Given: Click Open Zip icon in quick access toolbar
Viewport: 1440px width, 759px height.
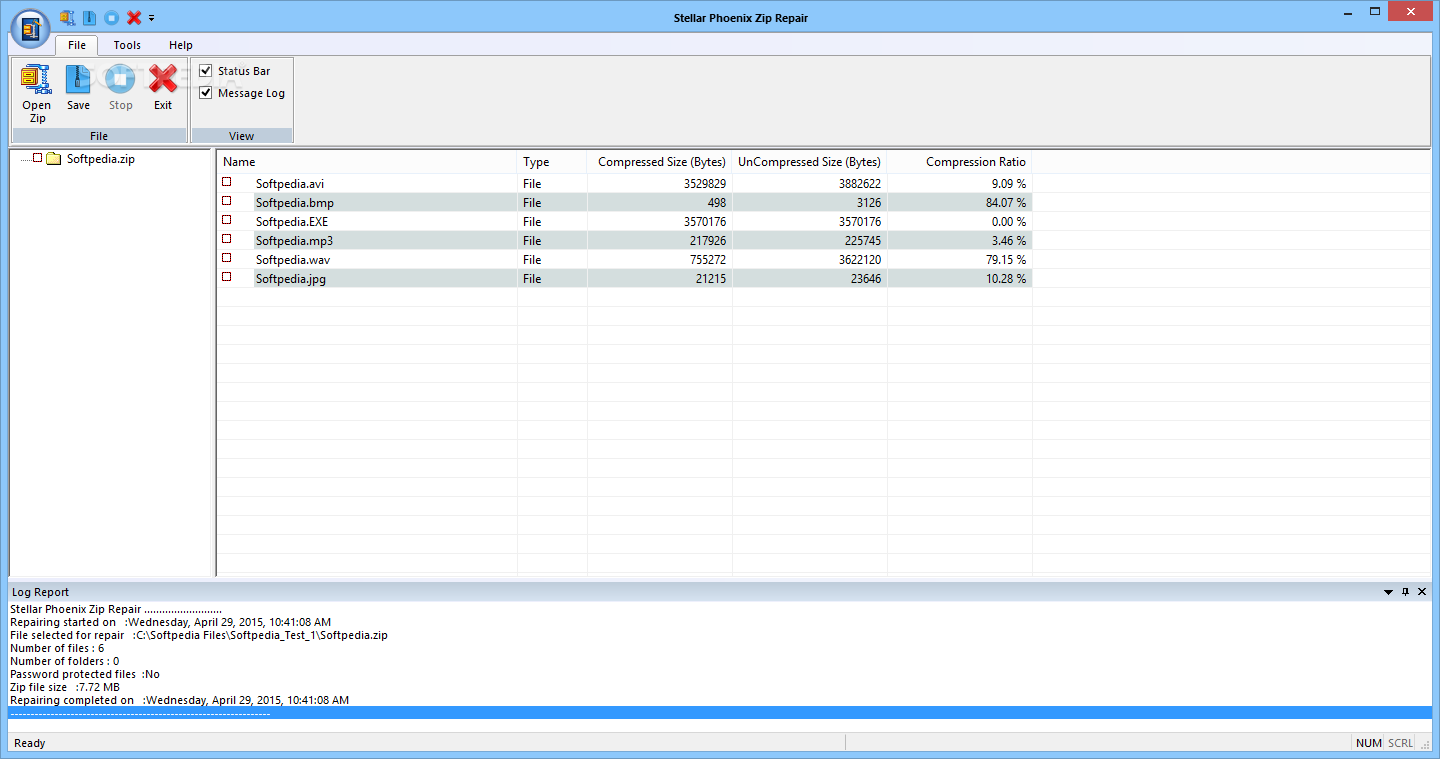Looking at the screenshot, I should pyautogui.click(x=68, y=17).
